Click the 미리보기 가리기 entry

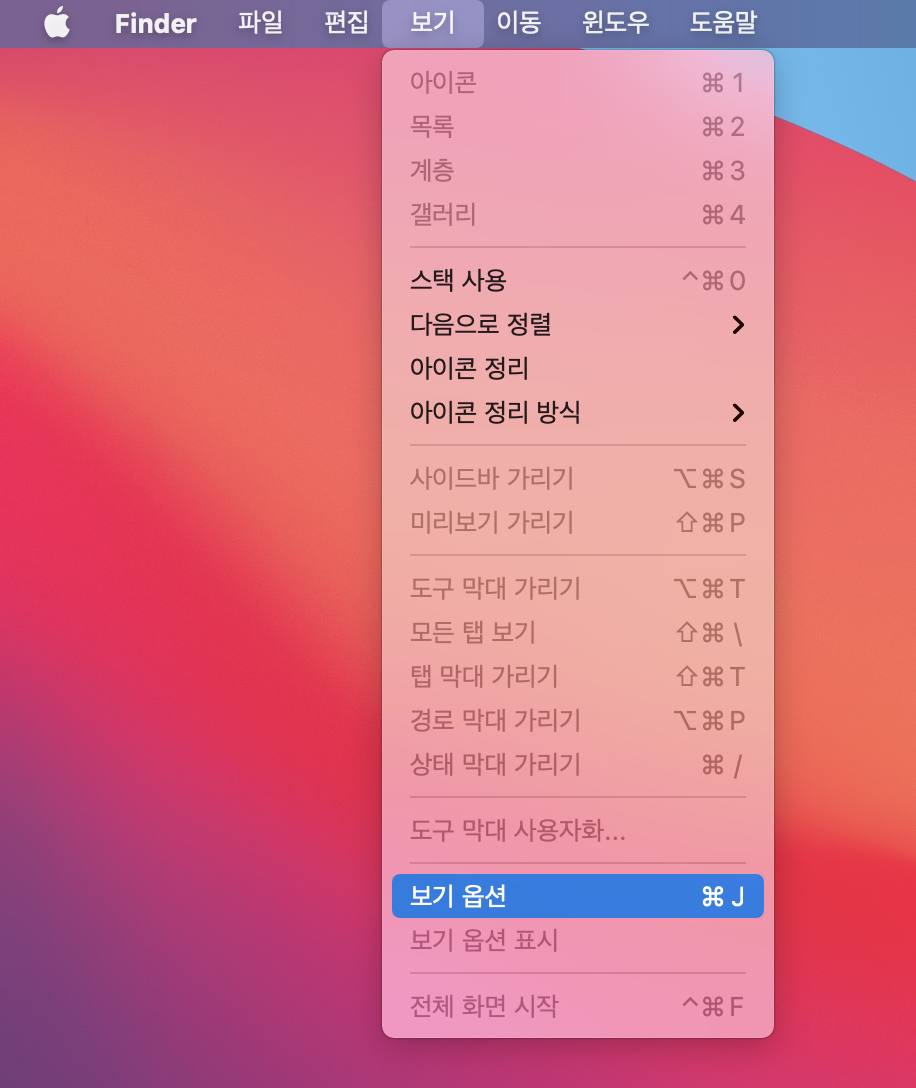tap(577, 522)
